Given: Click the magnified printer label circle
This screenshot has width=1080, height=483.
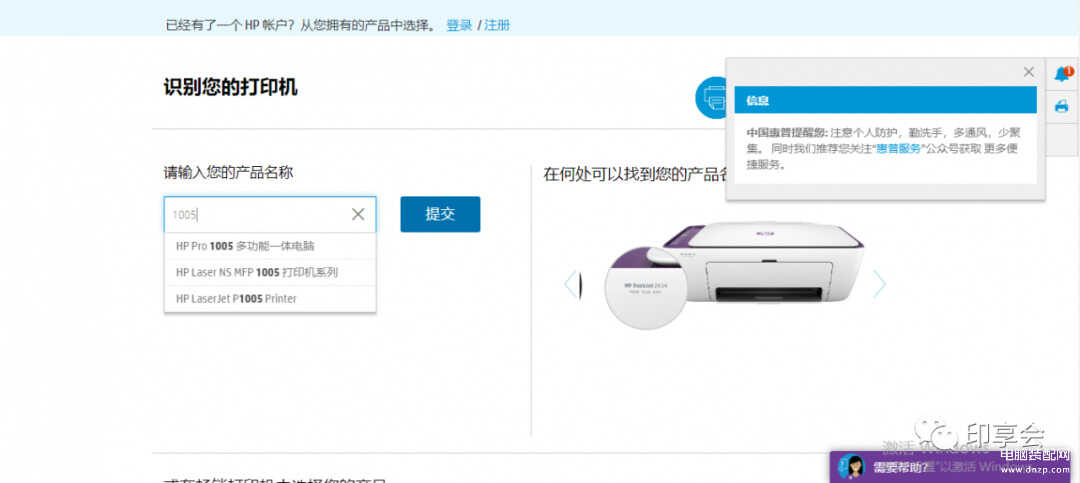Looking at the screenshot, I should point(646,287).
